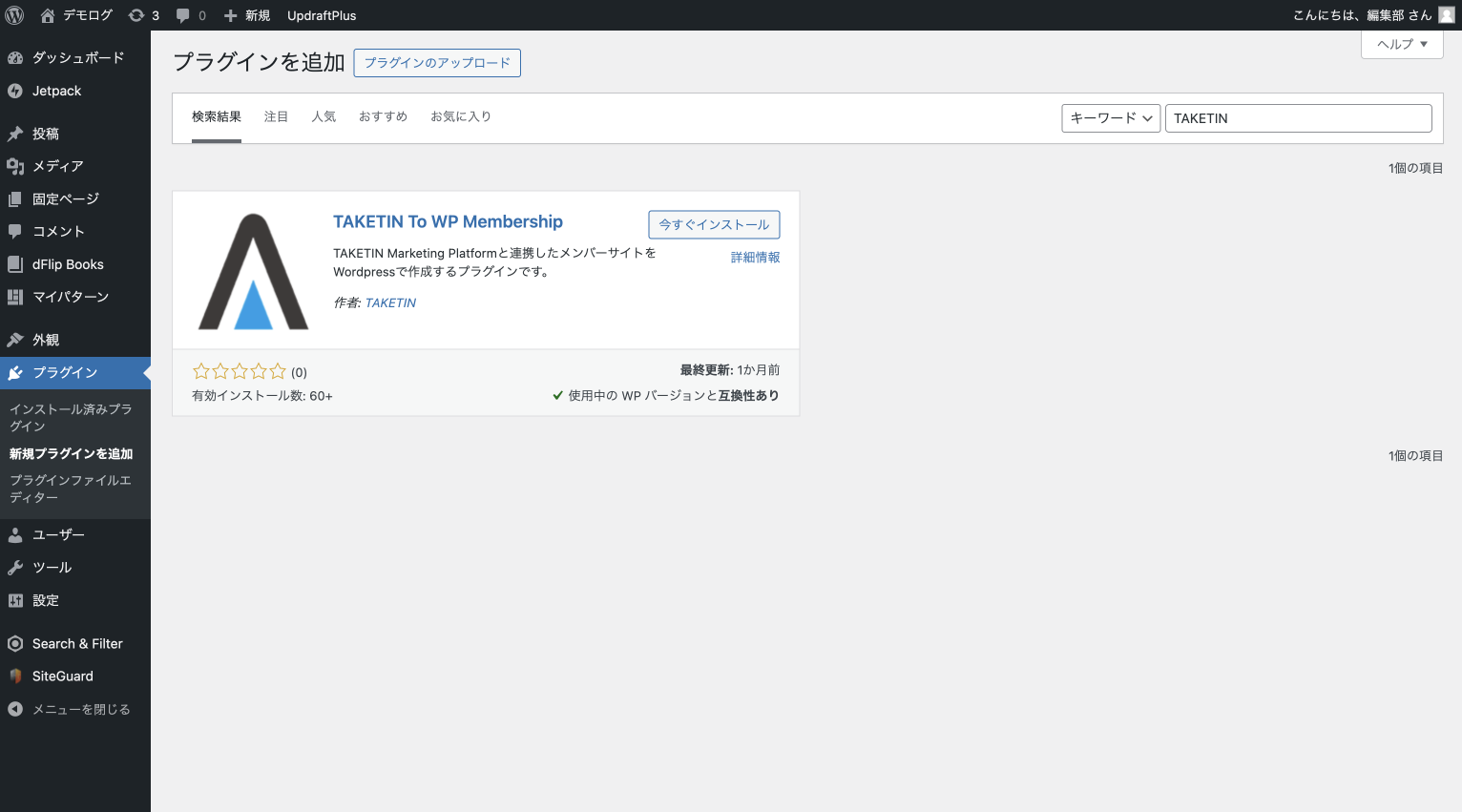Open the UpdraftPlus admin bar menu
This screenshot has width=1462, height=812.
(x=322, y=15)
